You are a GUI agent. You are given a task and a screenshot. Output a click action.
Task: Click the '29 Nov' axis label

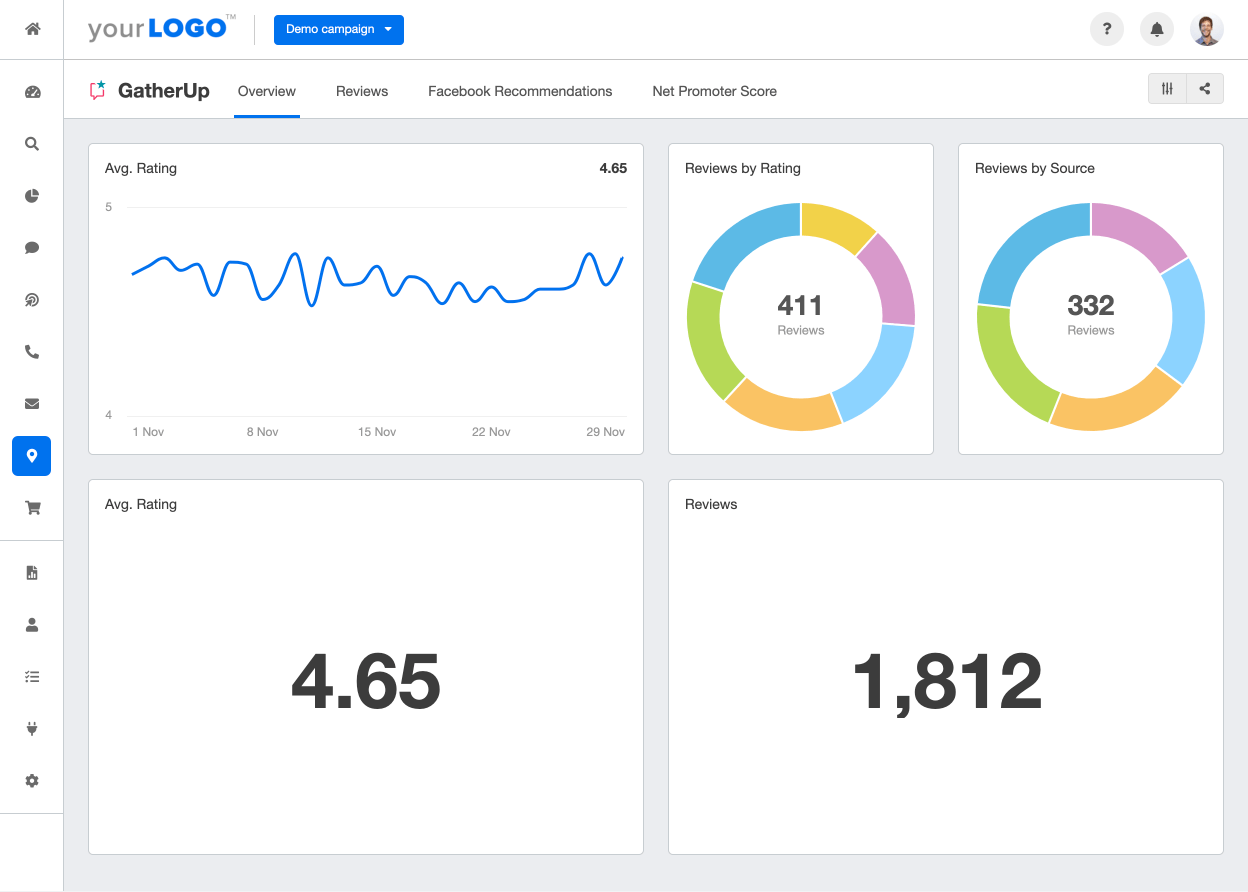606,432
